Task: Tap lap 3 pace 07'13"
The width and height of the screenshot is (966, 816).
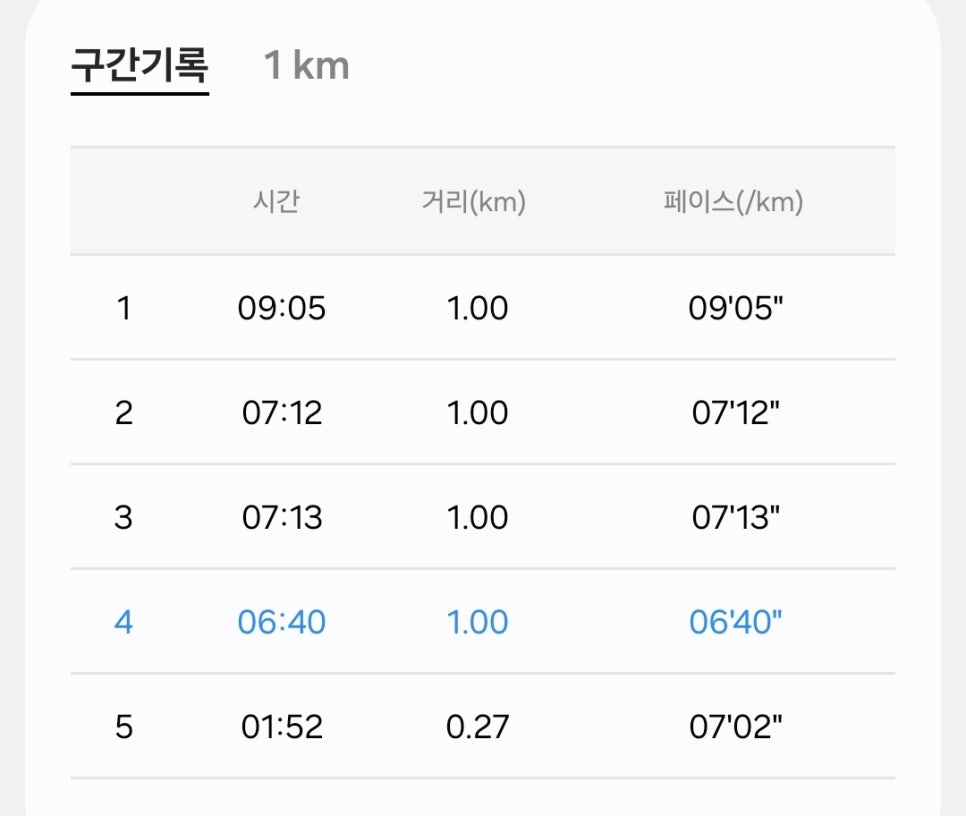Action: point(736,517)
